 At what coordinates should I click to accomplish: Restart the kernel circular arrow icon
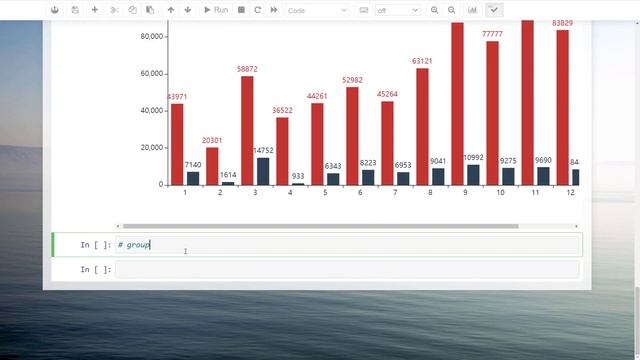258,10
